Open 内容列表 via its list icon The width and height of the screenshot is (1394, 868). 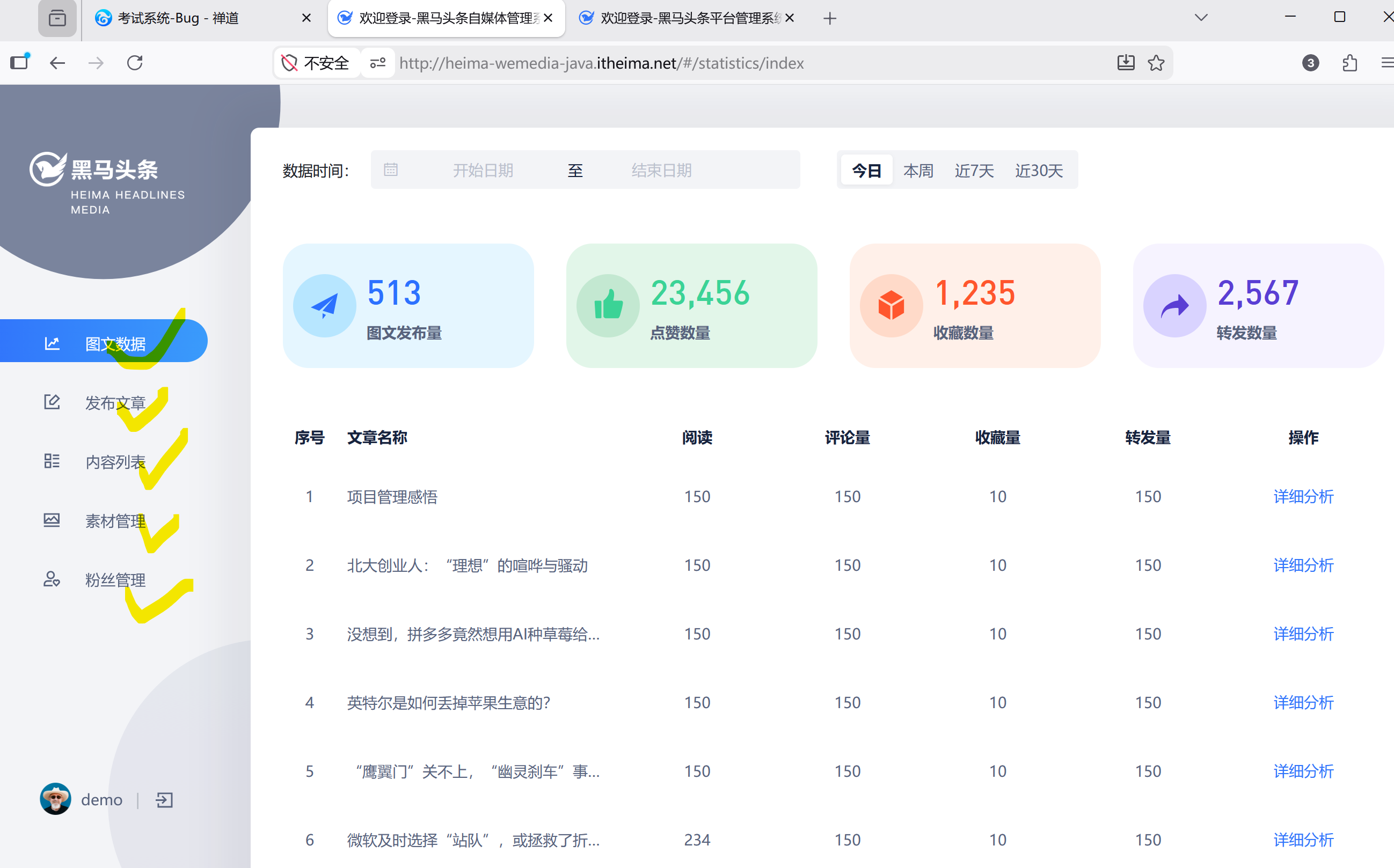tap(52, 460)
